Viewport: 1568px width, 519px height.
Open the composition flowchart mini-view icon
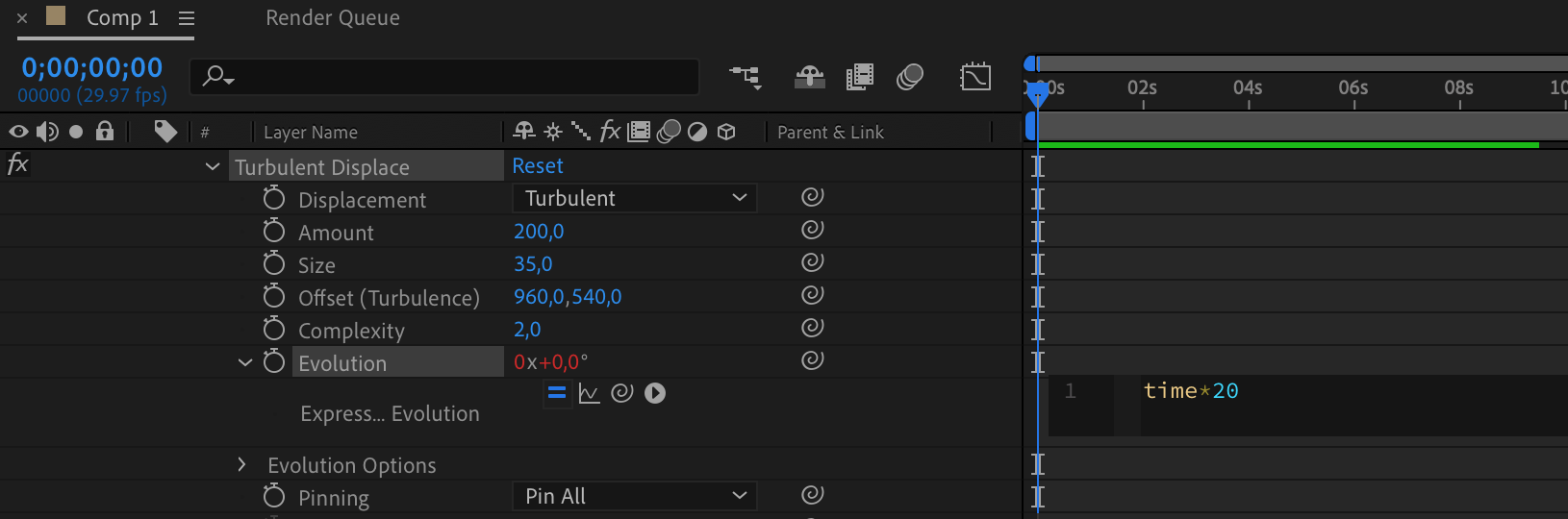click(746, 77)
